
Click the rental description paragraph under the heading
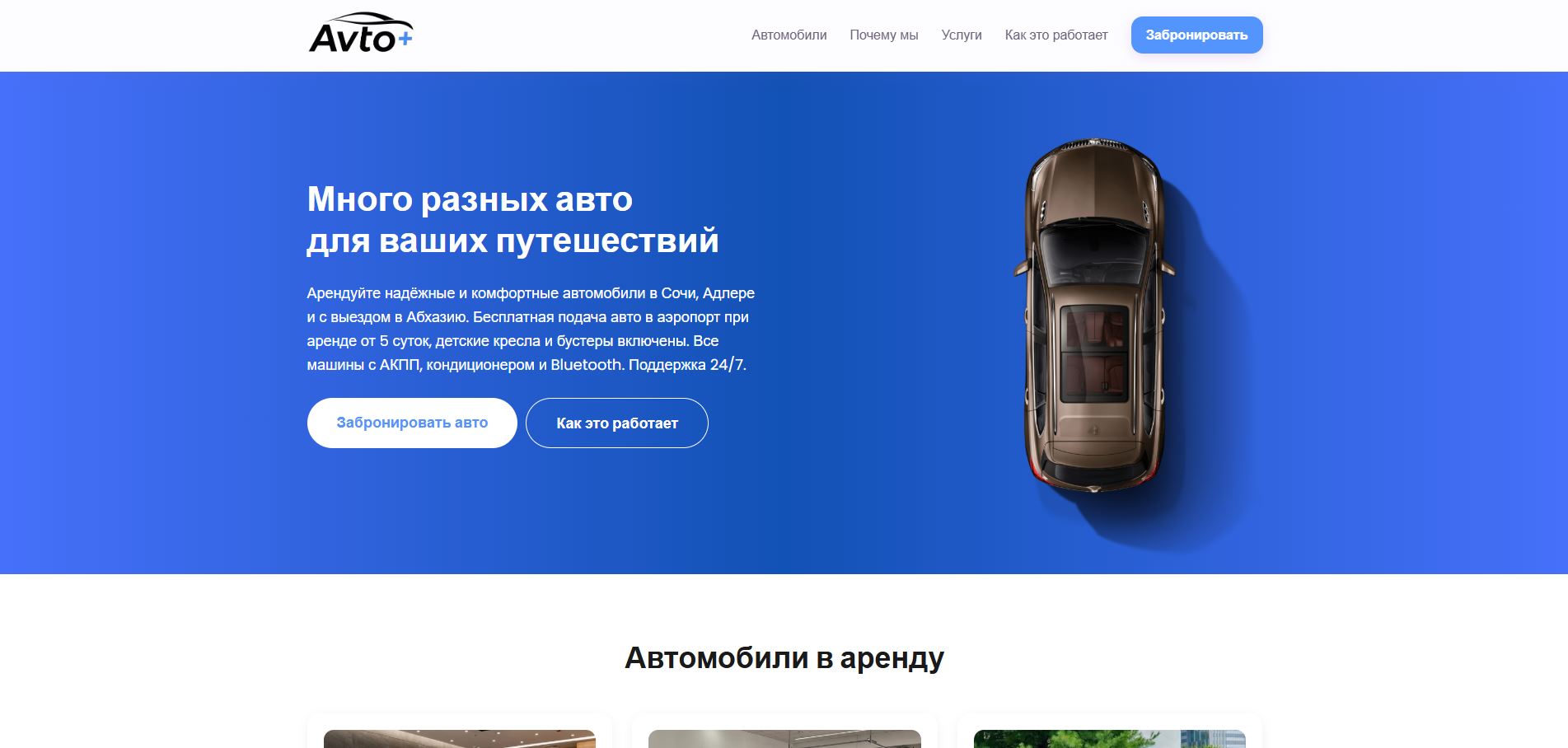tap(531, 329)
